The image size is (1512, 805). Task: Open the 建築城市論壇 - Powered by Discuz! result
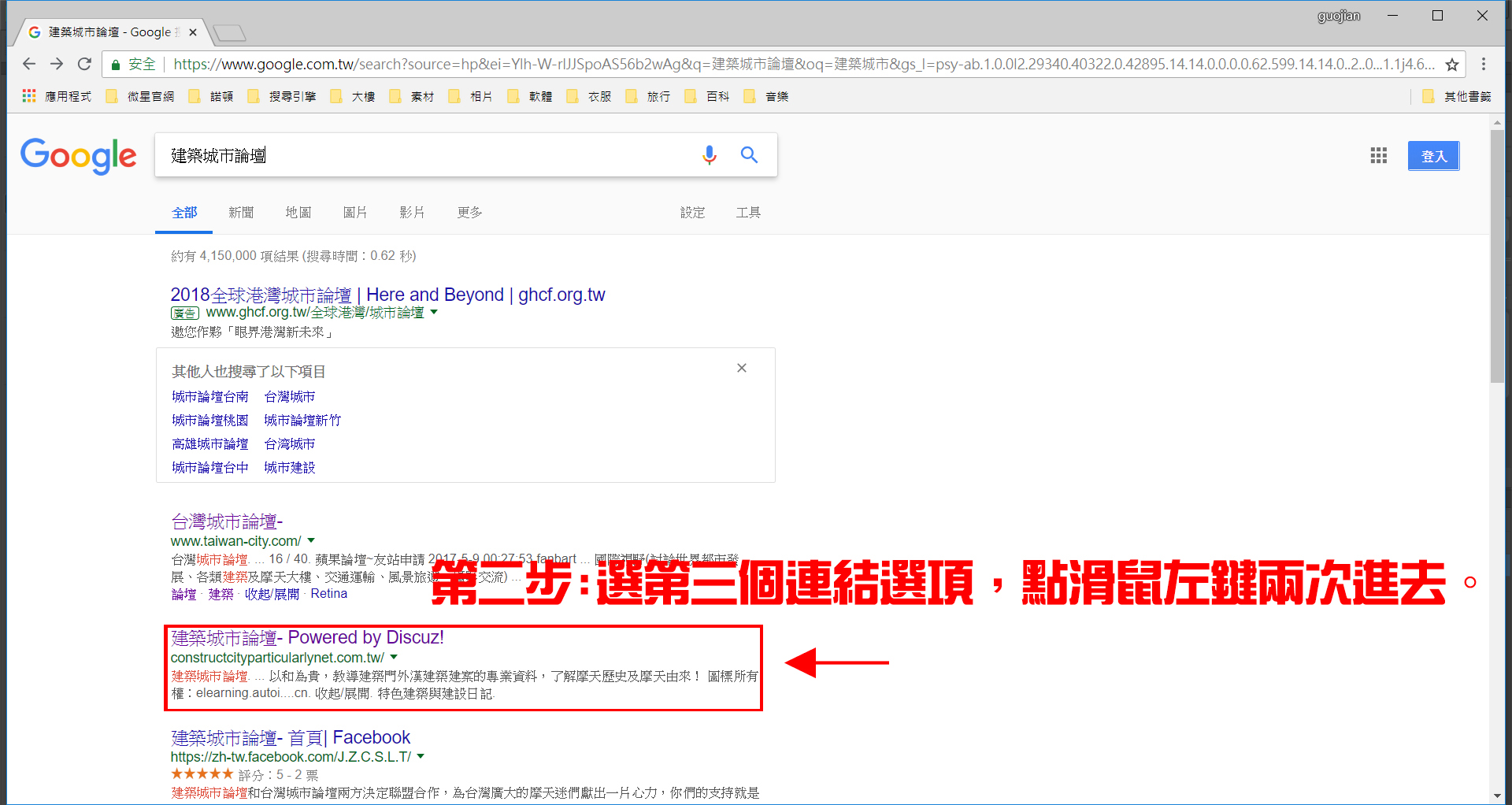[307, 637]
